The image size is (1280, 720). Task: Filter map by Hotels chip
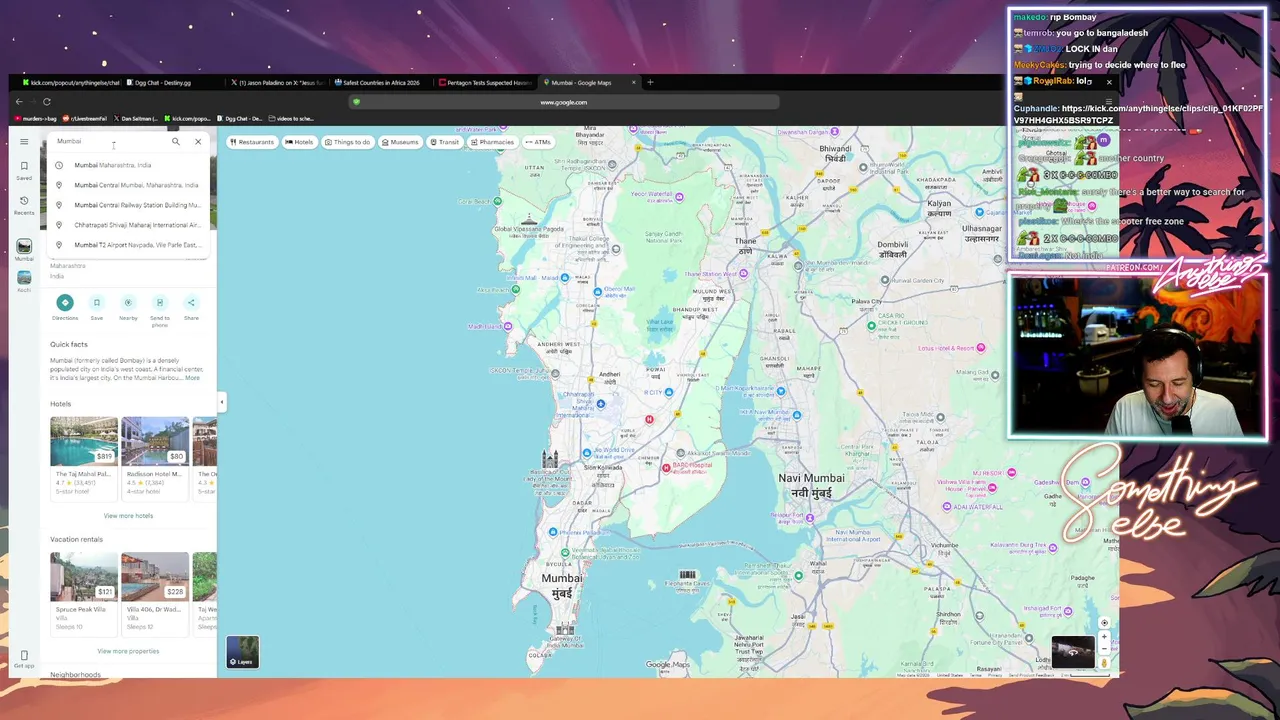pos(299,142)
